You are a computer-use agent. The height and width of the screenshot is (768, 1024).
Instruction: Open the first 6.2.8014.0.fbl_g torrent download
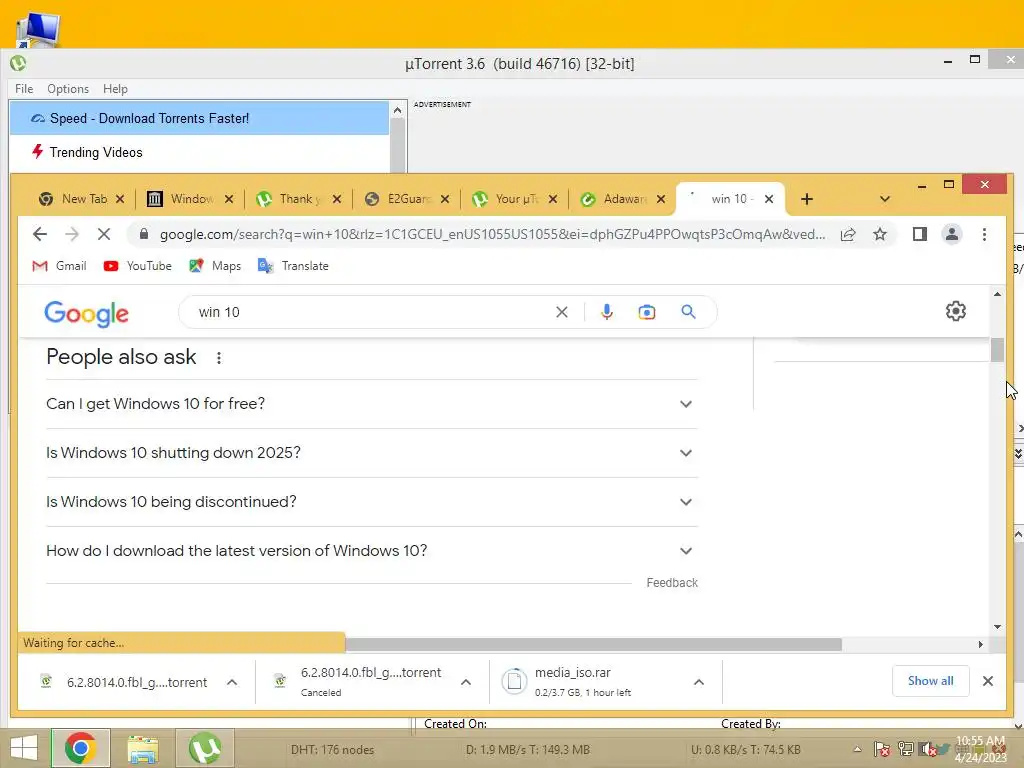click(124, 682)
